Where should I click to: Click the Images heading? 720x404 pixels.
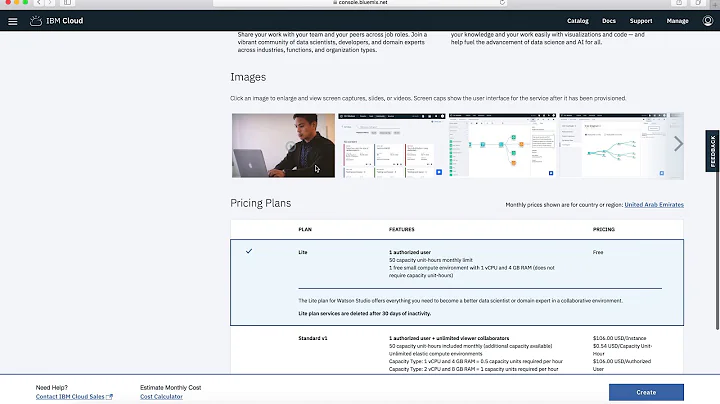pyautogui.click(x=248, y=77)
